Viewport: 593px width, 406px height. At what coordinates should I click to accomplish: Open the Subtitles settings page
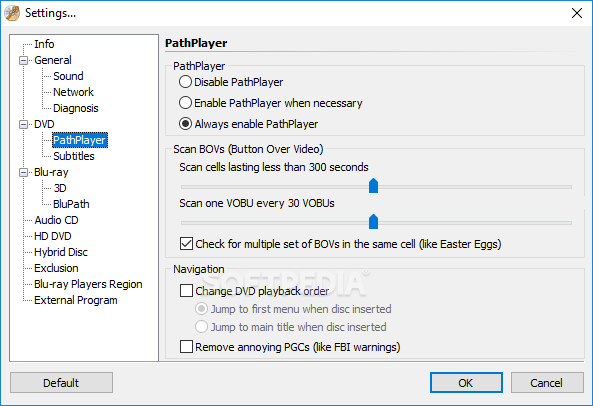[x=74, y=156]
